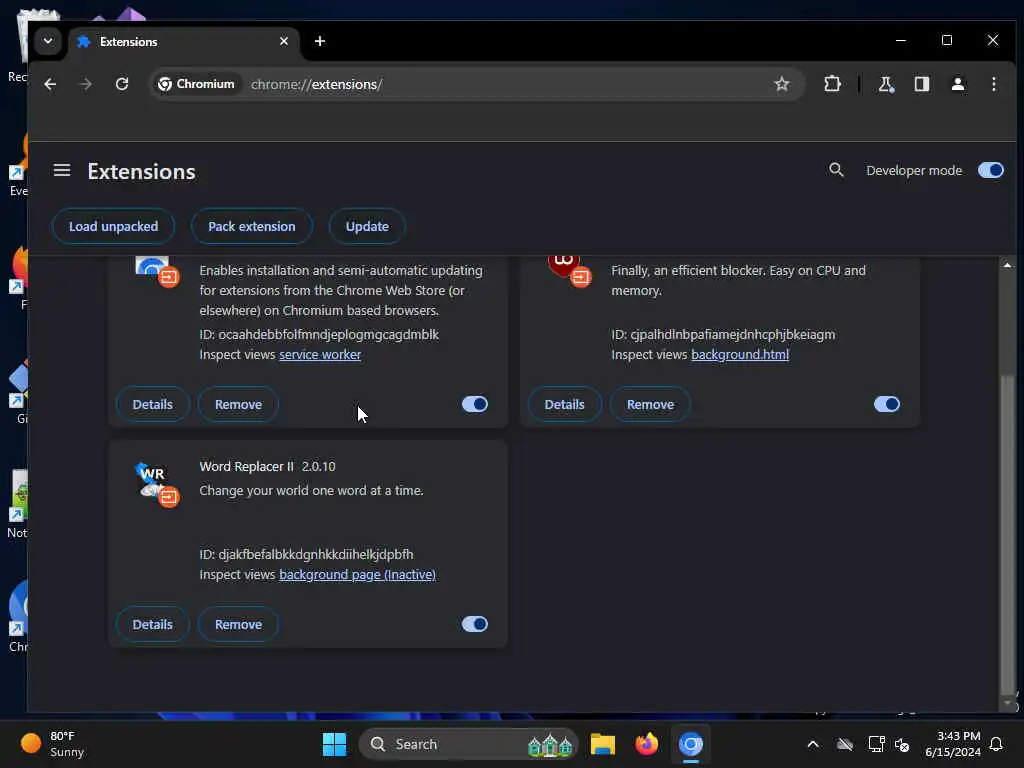Open the Extensions puzzle-piece toolbar menu
The image size is (1024, 768).
832,84
